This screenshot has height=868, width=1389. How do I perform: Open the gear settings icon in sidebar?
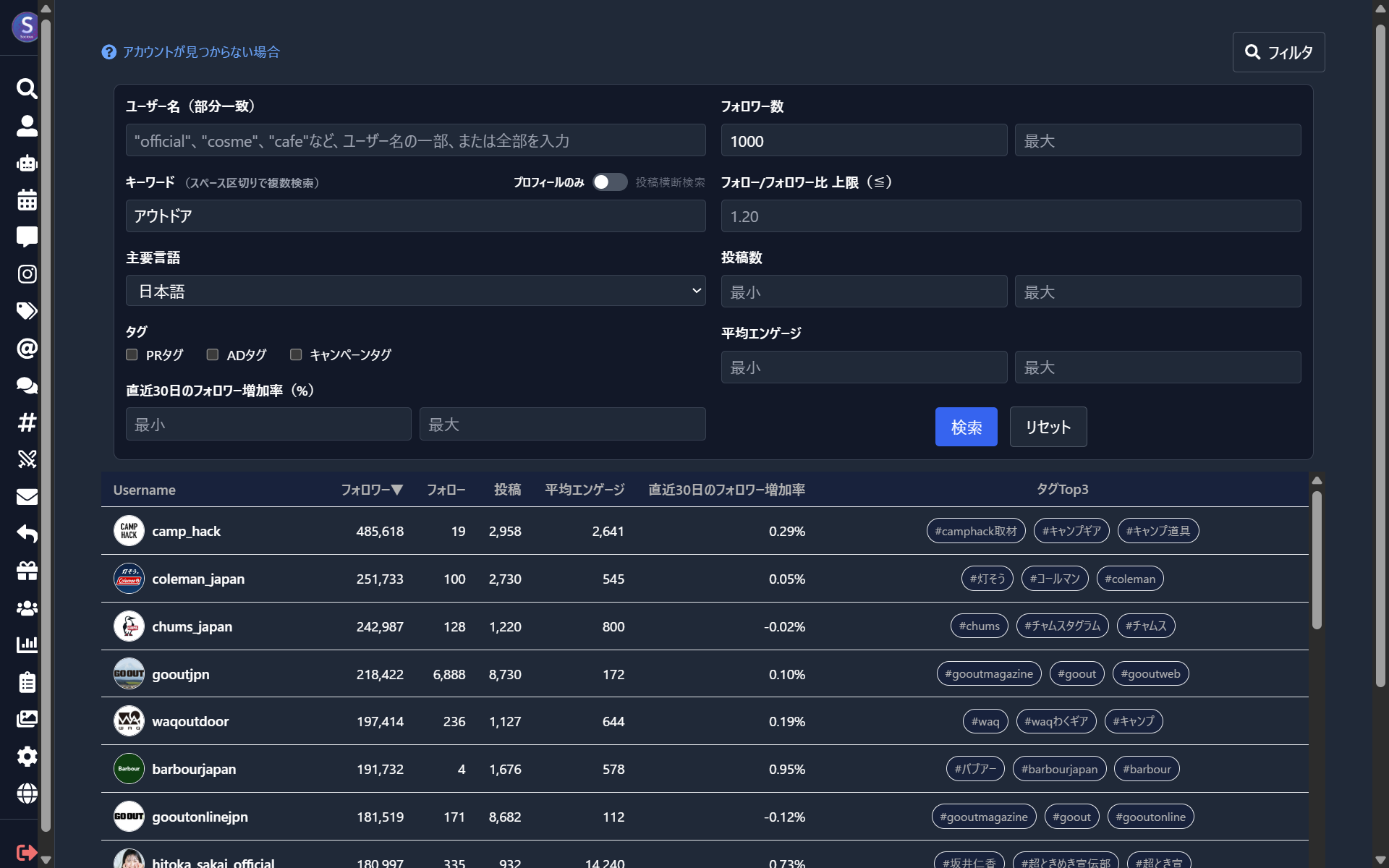pos(27,757)
